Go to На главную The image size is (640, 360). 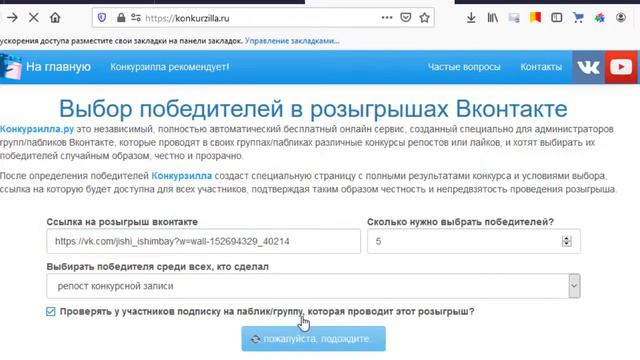tap(58, 67)
